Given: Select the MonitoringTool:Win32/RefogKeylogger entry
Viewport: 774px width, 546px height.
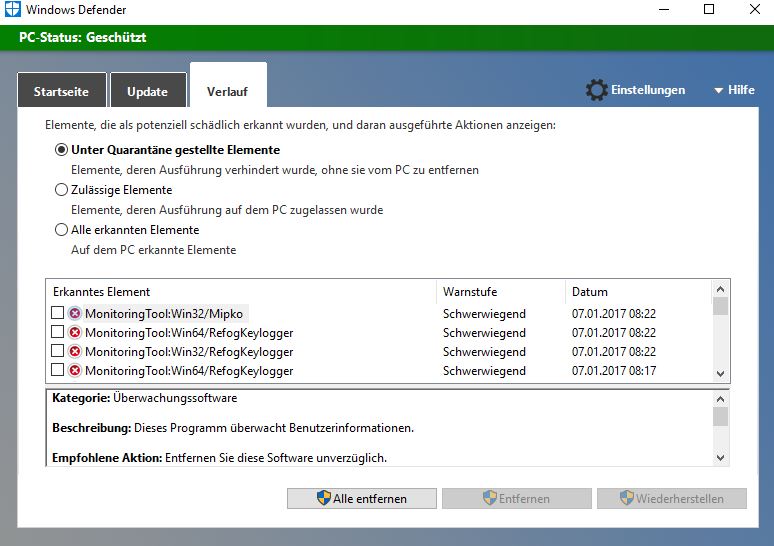Looking at the screenshot, I should click(189, 352).
